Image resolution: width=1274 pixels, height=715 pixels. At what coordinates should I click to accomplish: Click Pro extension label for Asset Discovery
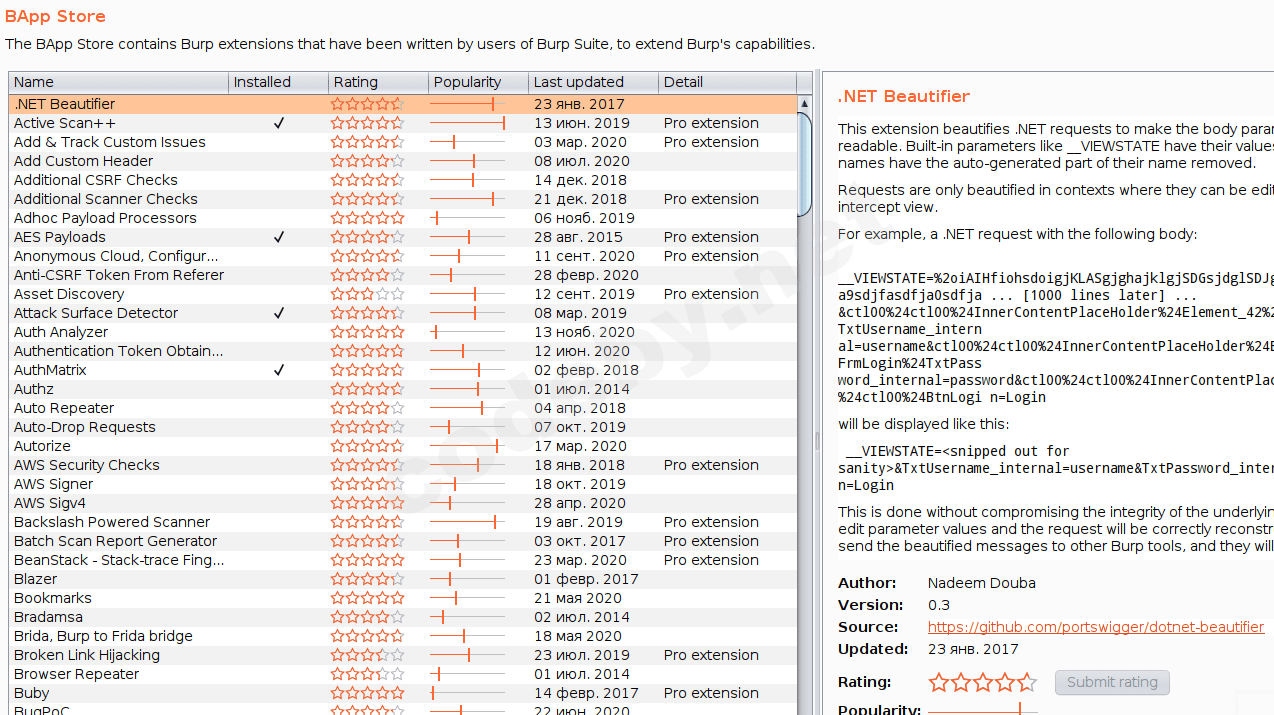tap(711, 294)
